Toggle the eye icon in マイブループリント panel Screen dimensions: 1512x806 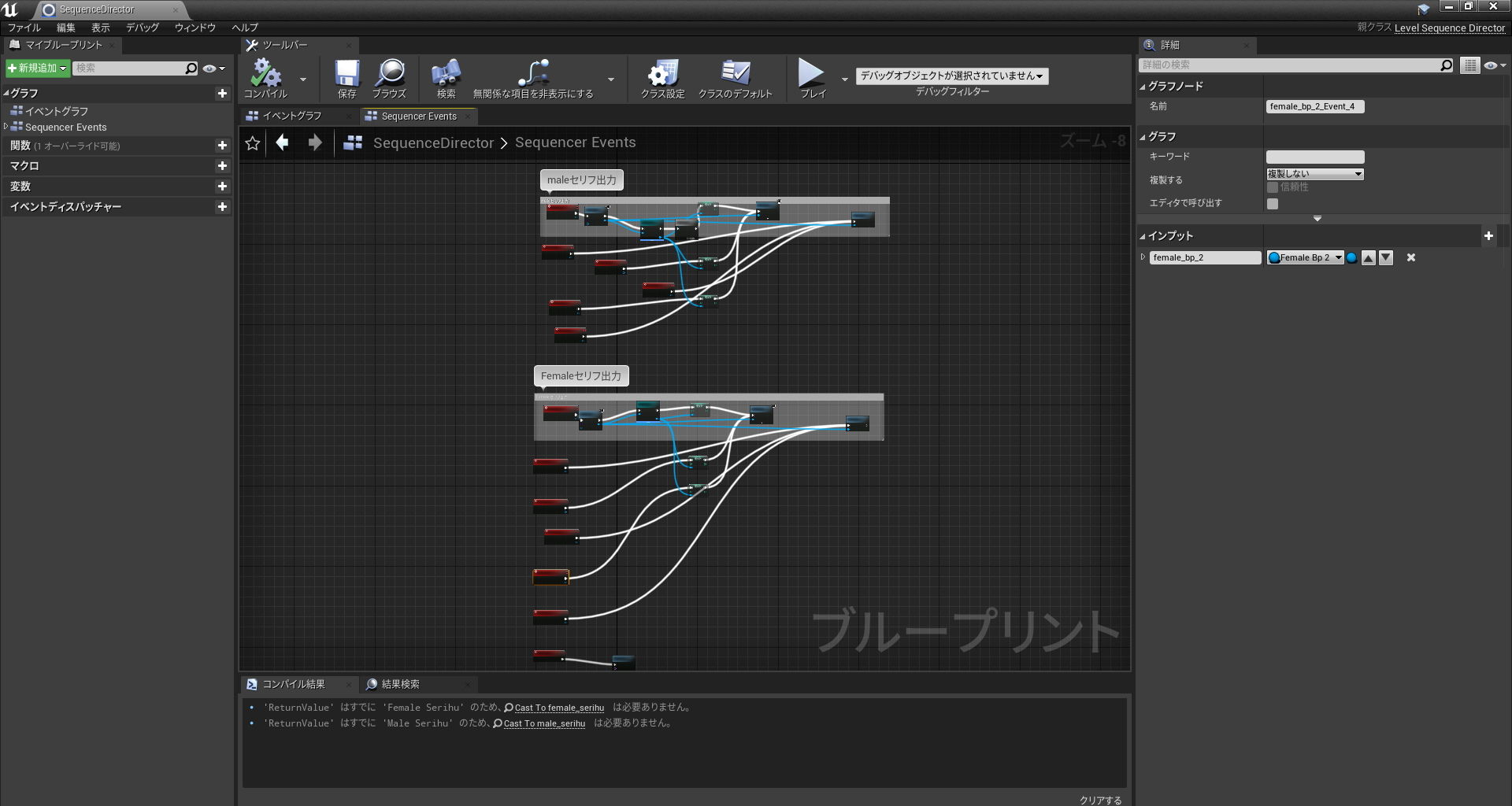click(x=208, y=68)
